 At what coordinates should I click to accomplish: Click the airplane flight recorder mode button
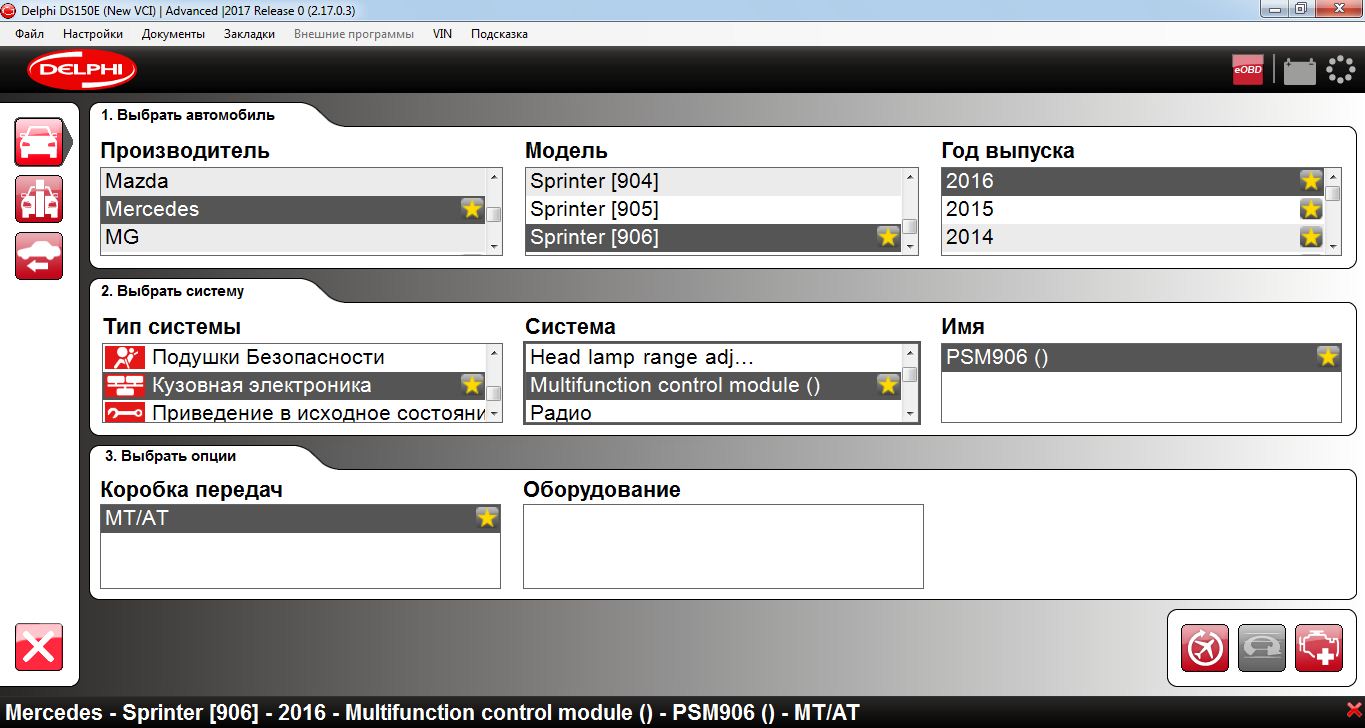[1205, 648]
